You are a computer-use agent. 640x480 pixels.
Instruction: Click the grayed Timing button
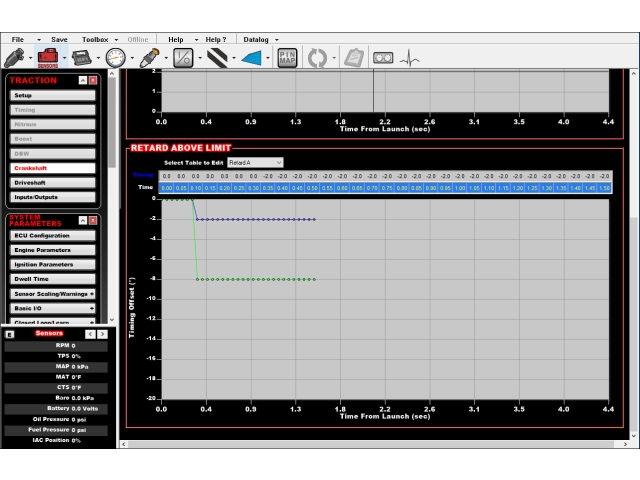click(x=53, y=110)
